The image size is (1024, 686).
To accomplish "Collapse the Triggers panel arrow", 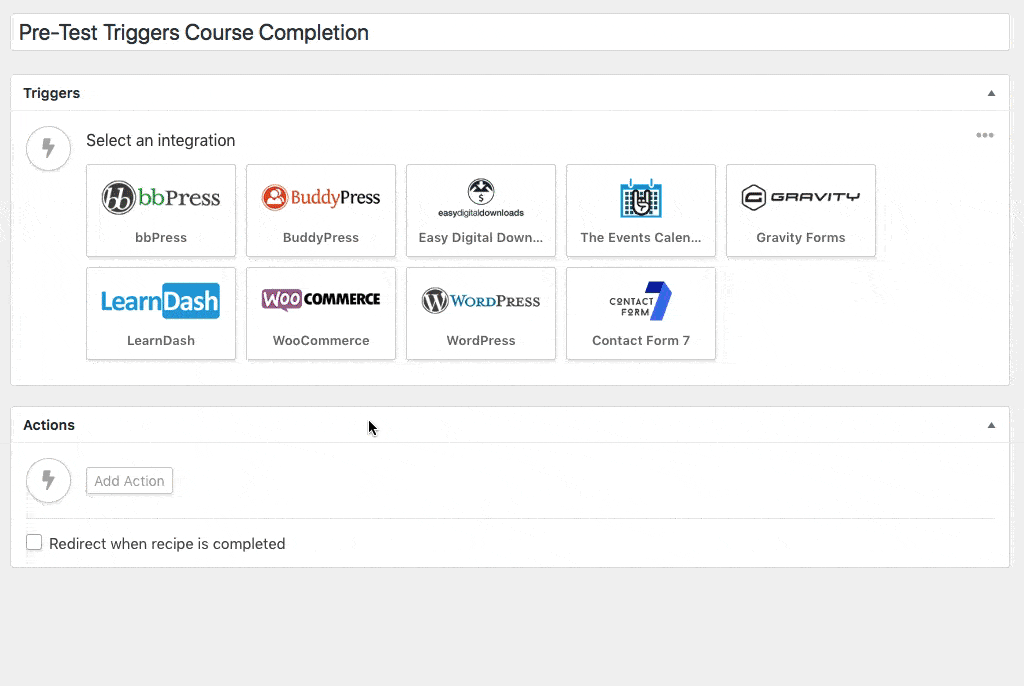I will pyautogui.click(x=991, y=93).
